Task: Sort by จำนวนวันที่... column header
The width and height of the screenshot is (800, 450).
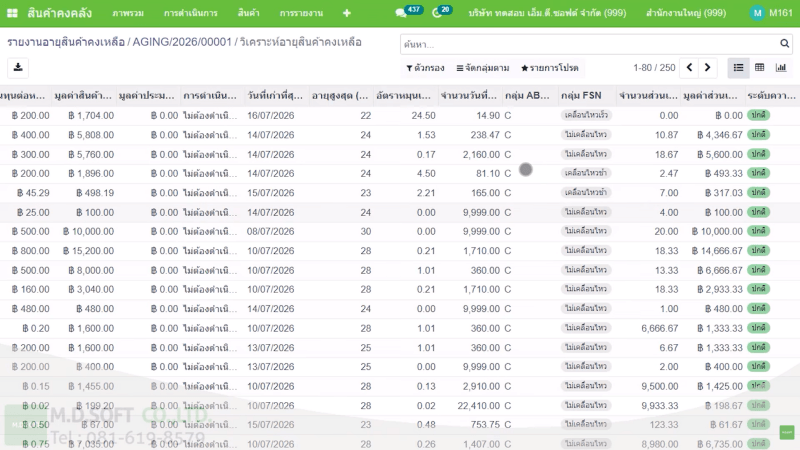Action: (x=468, y=95)
